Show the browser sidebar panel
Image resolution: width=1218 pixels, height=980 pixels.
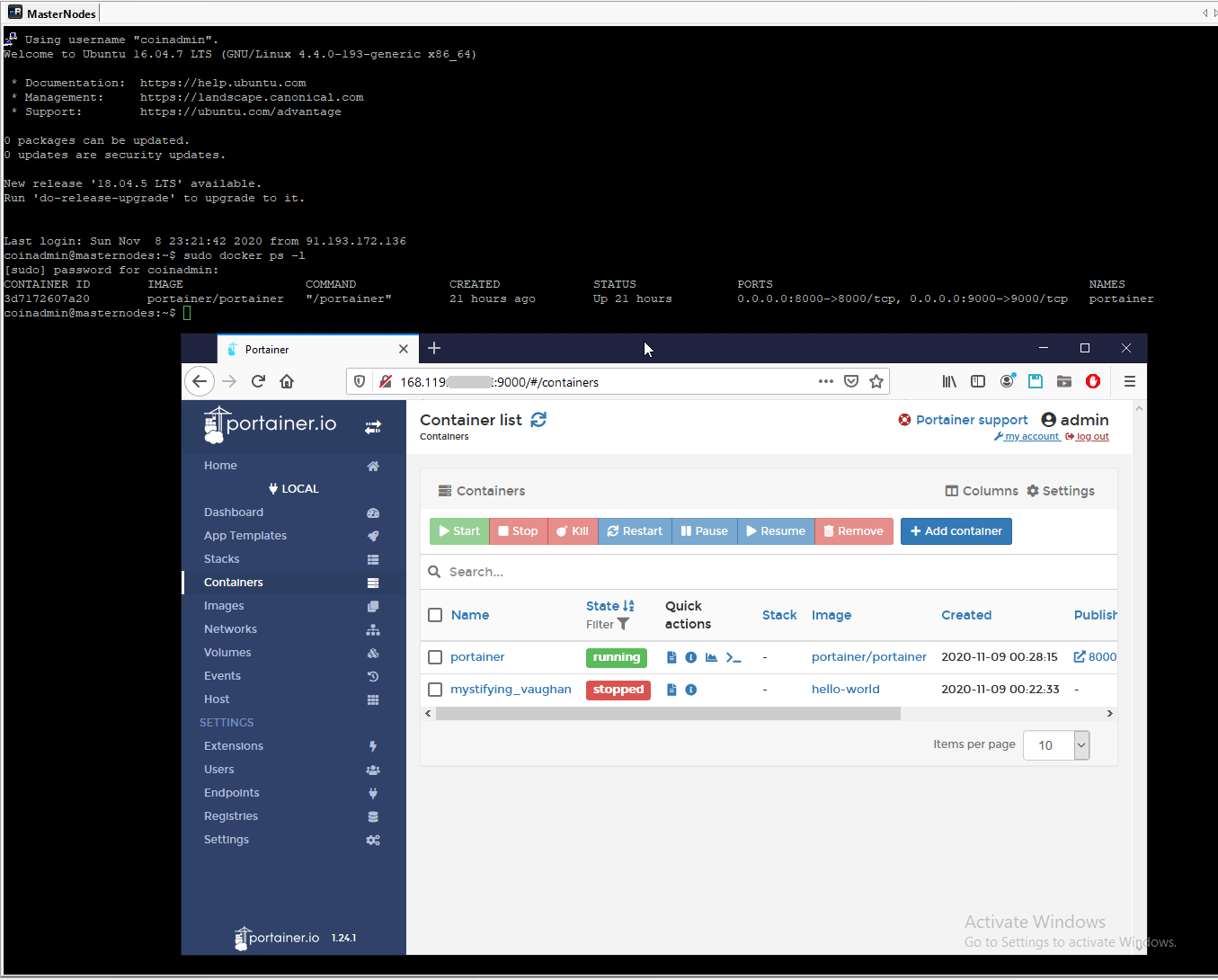(978, 381)
